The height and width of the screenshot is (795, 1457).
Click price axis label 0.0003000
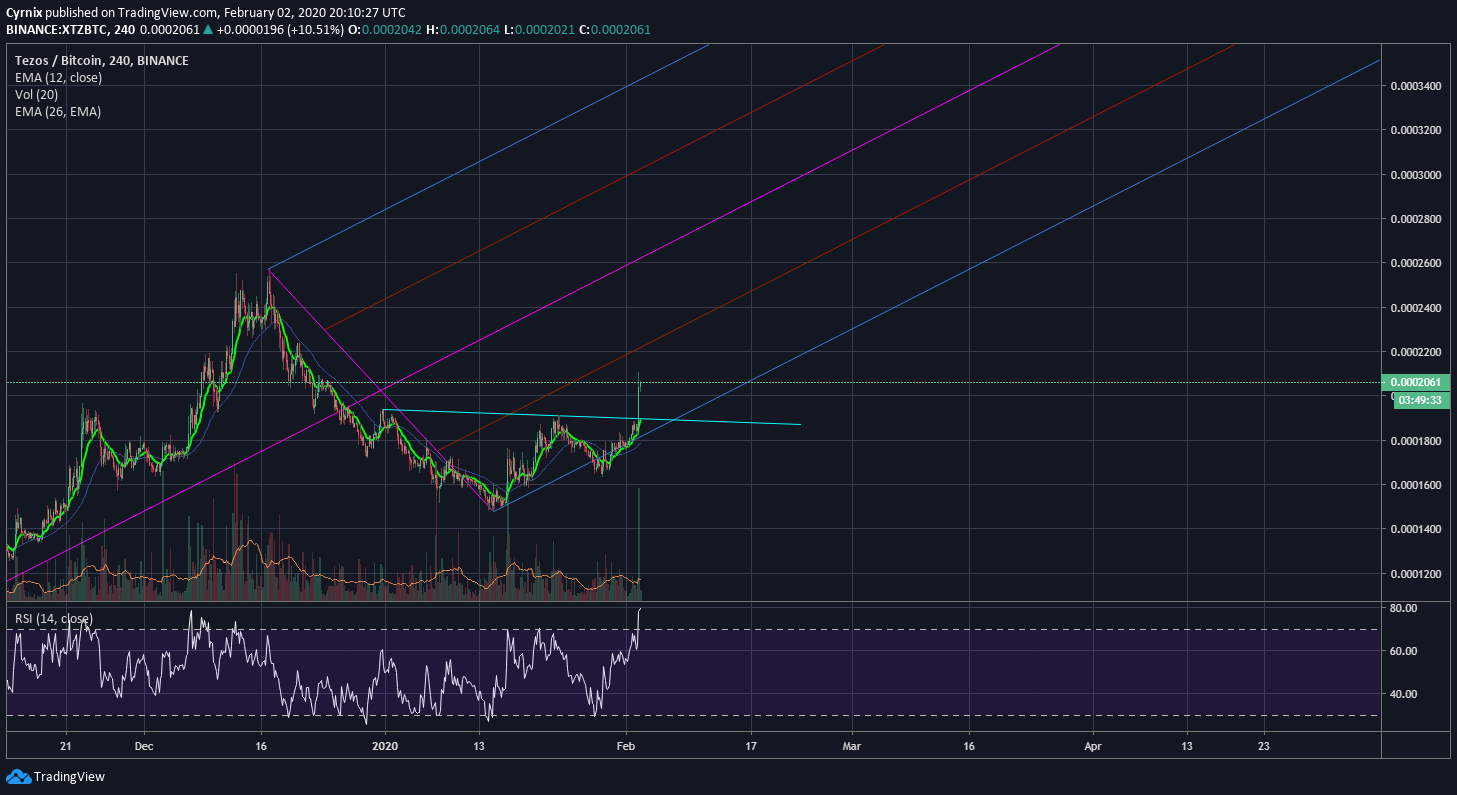coord(1415,175)
